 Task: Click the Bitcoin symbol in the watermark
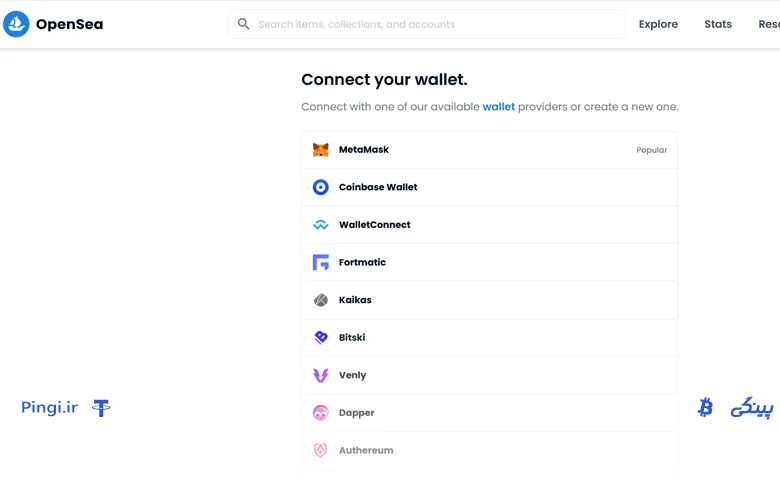pyautogui.click(x=705, y=407)
